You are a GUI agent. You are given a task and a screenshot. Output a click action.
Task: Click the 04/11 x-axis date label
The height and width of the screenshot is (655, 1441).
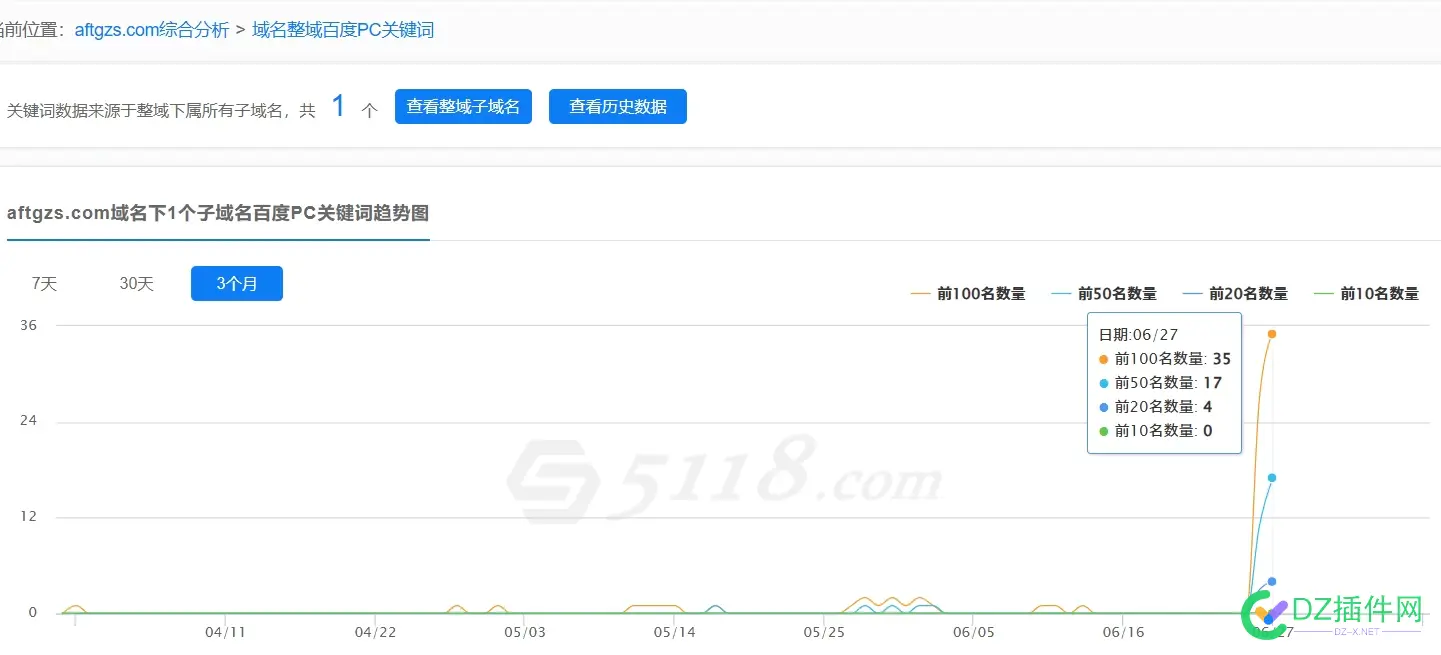point(225,633)
